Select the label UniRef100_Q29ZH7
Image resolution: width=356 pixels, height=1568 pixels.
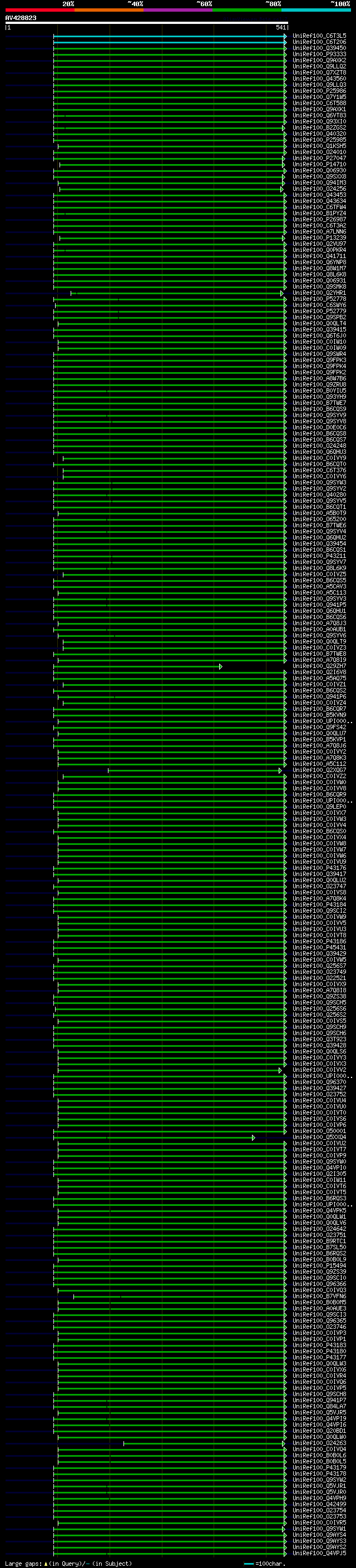coord(319,666)
